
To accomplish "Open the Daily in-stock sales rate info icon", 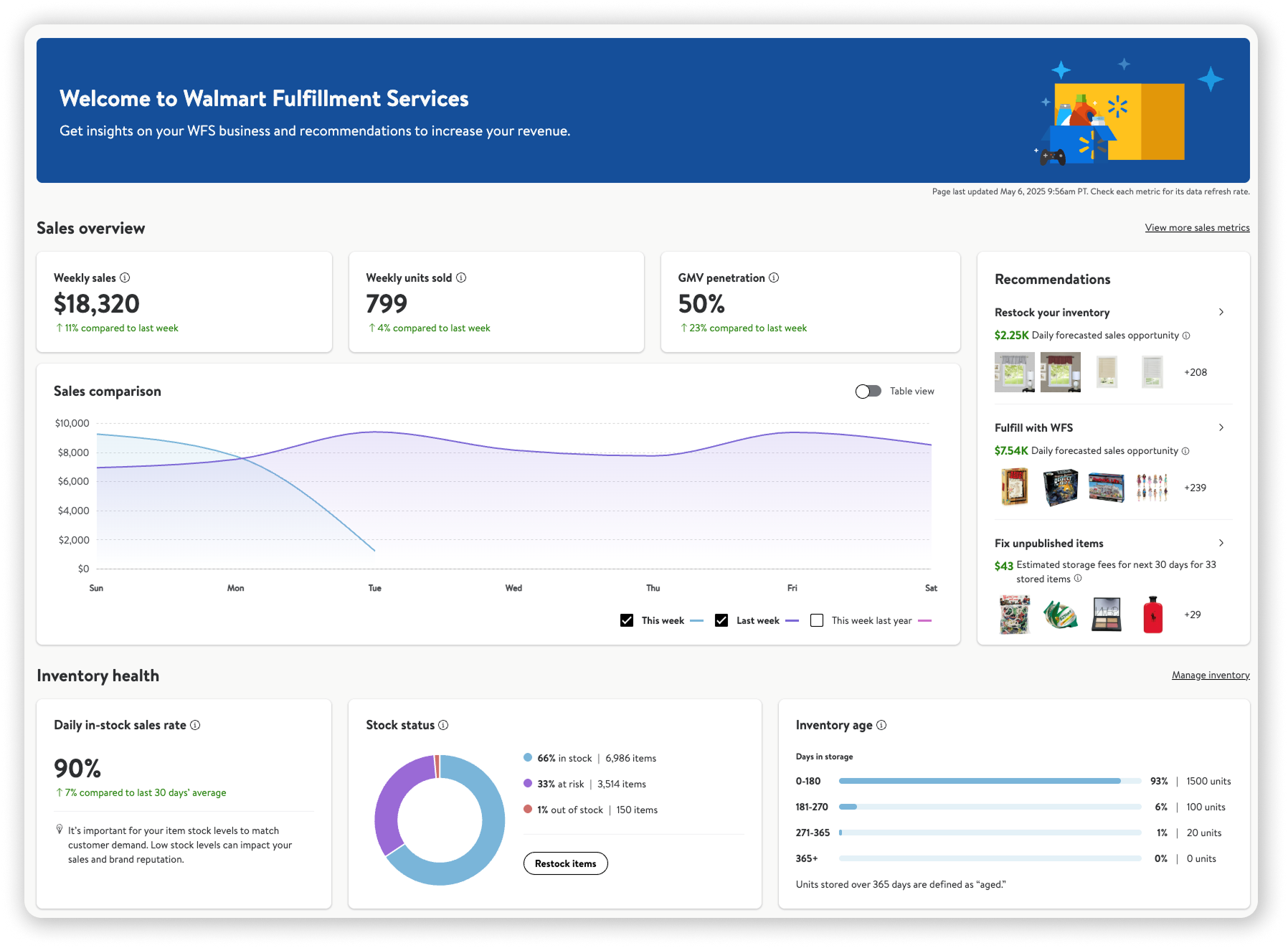I will pyautogui.click(x=195, y=725).
